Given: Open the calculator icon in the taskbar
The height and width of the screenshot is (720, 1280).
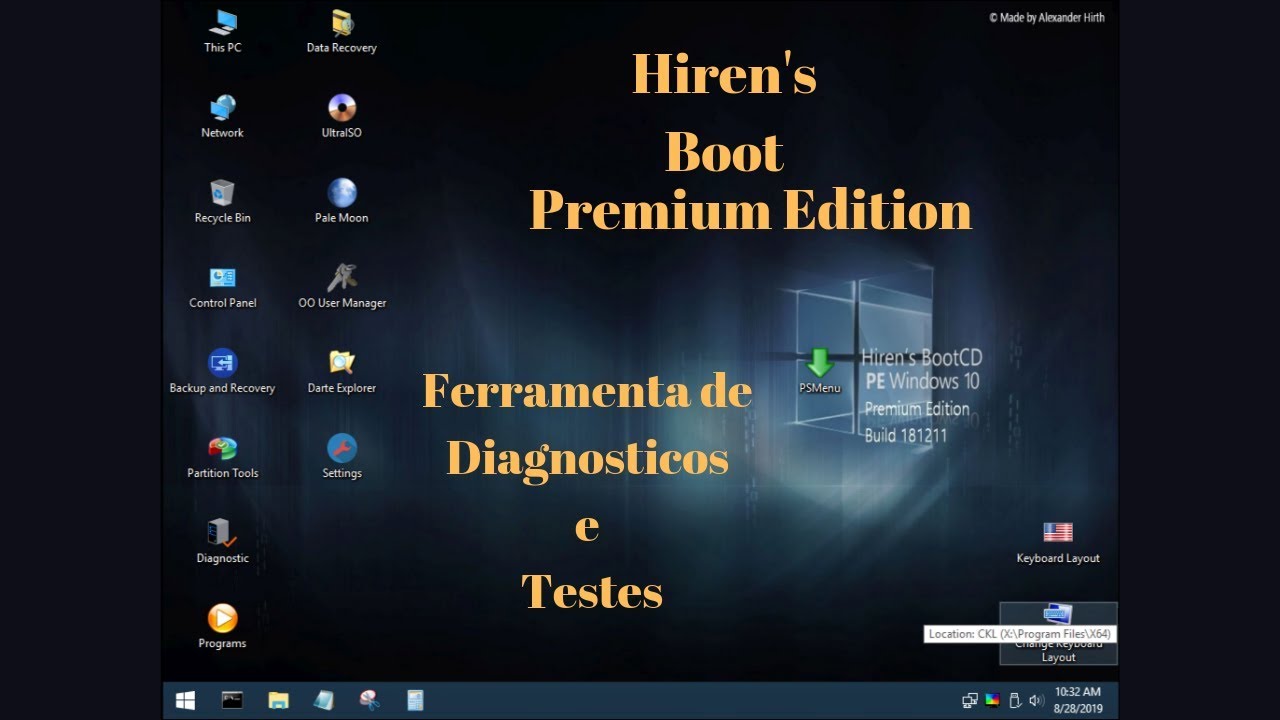Looking at the screenshot, I should [x=416, y=700].
